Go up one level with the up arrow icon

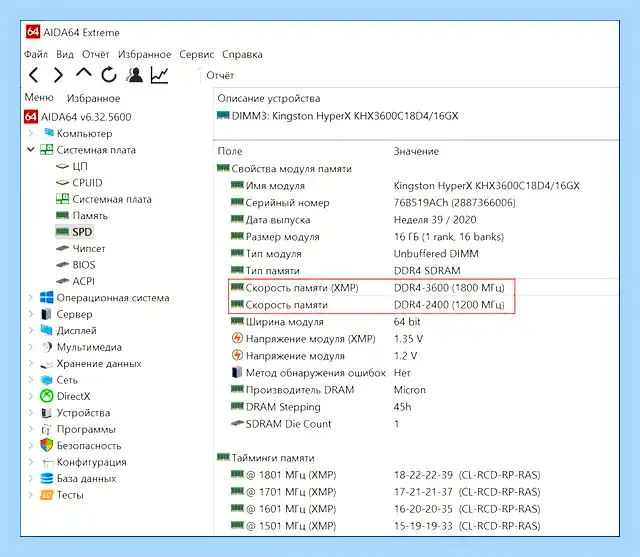tap(84, 73)
